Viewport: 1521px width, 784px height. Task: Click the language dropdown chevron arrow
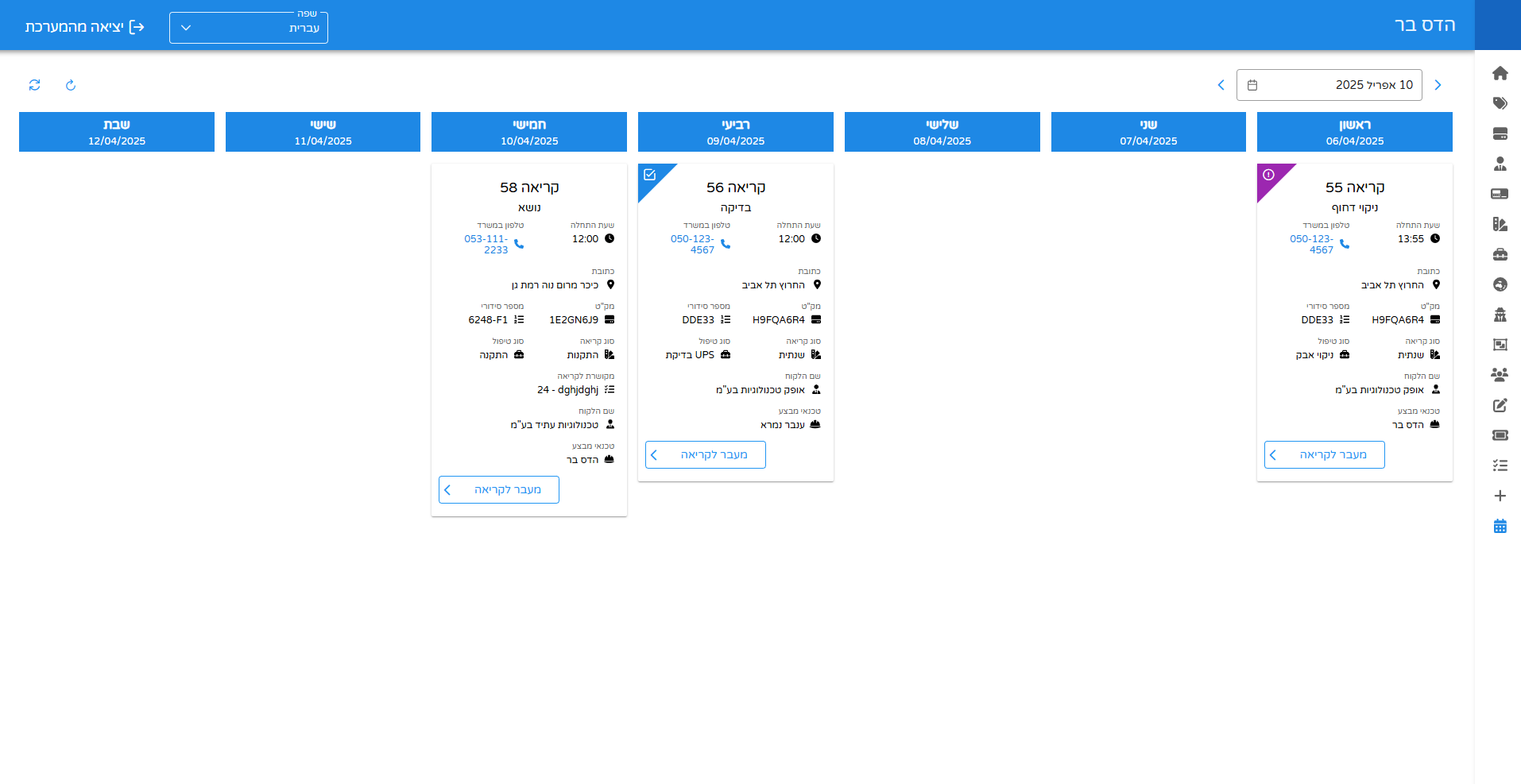pos(186,28)
